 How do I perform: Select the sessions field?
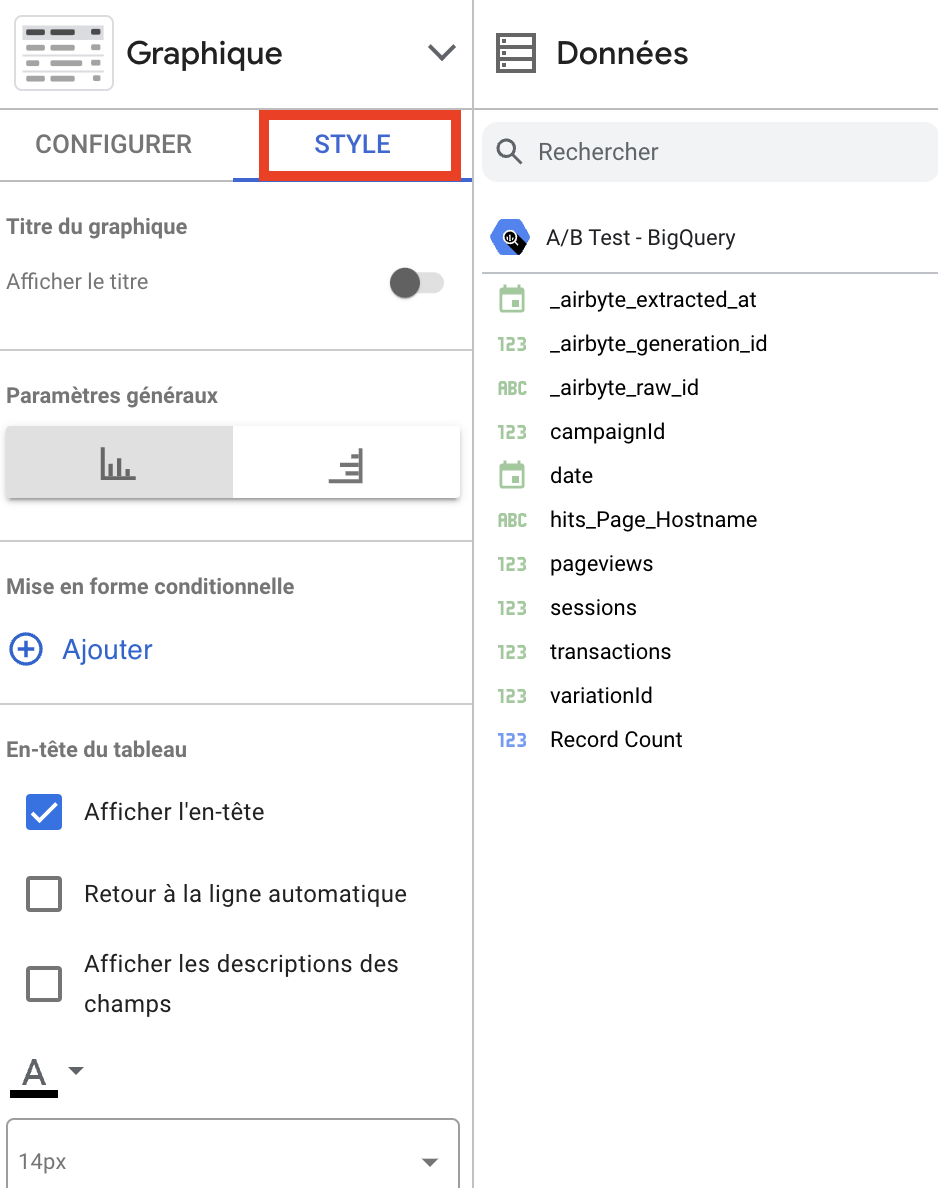(593, 608)
